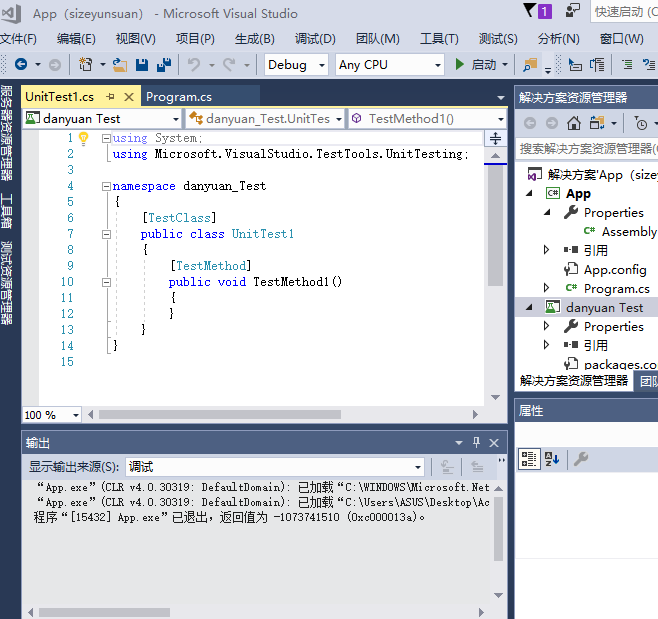The height and width of the screenshot is (619, 658).
Task: Collapse the danyuan Test project node
Action: [x=530, y=307]
